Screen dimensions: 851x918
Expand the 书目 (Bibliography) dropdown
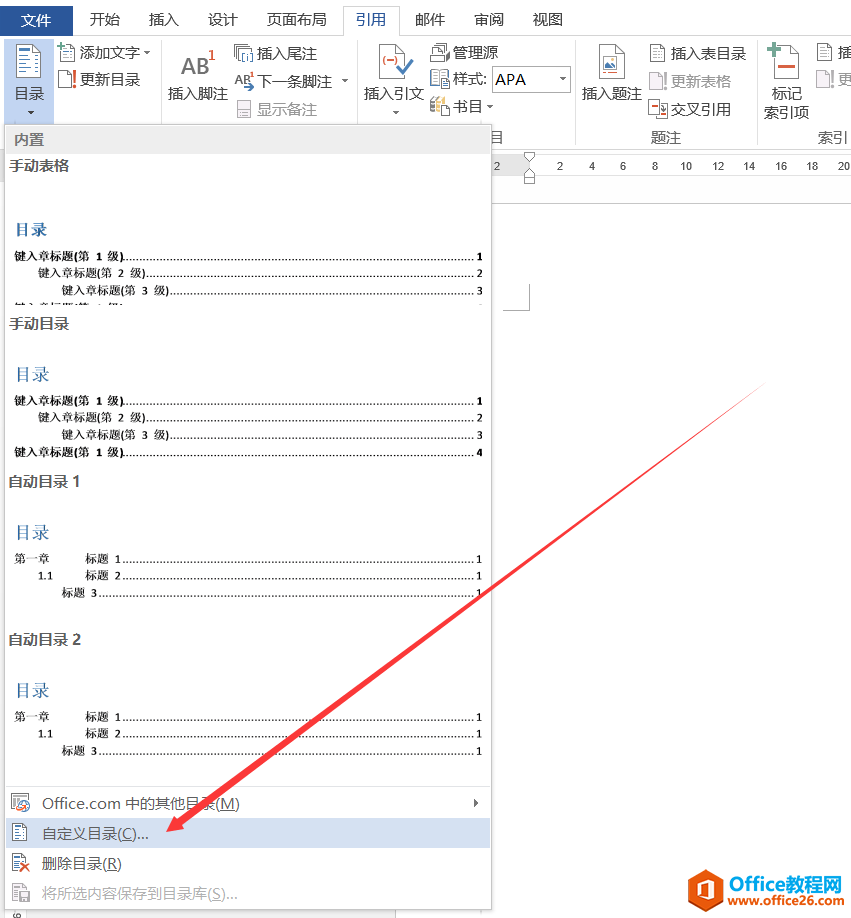click(489, 106)
